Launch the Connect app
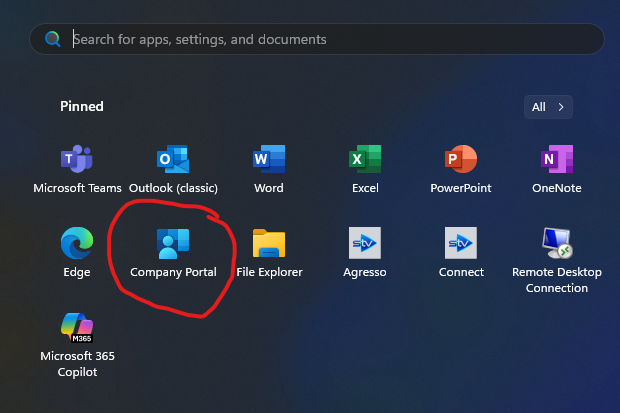This screenshot has width=620, height=413. (461, 253)
